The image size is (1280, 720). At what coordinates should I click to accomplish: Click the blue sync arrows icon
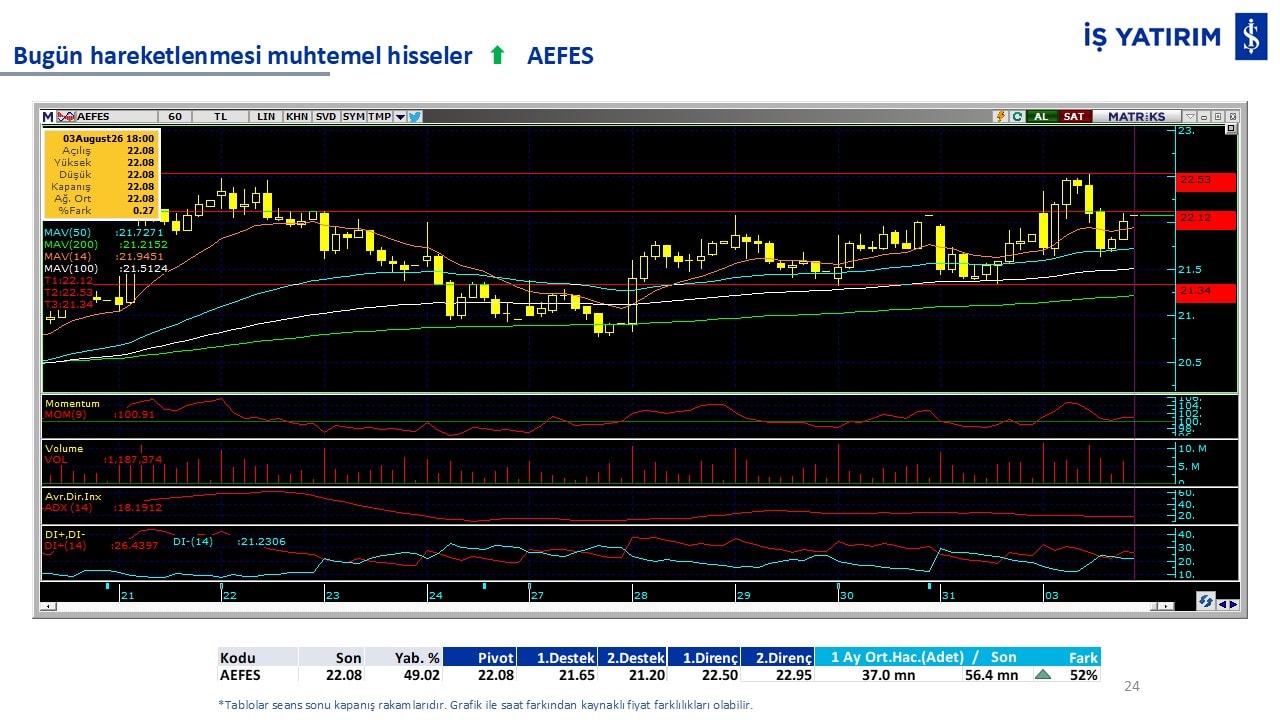point(1206,601)
